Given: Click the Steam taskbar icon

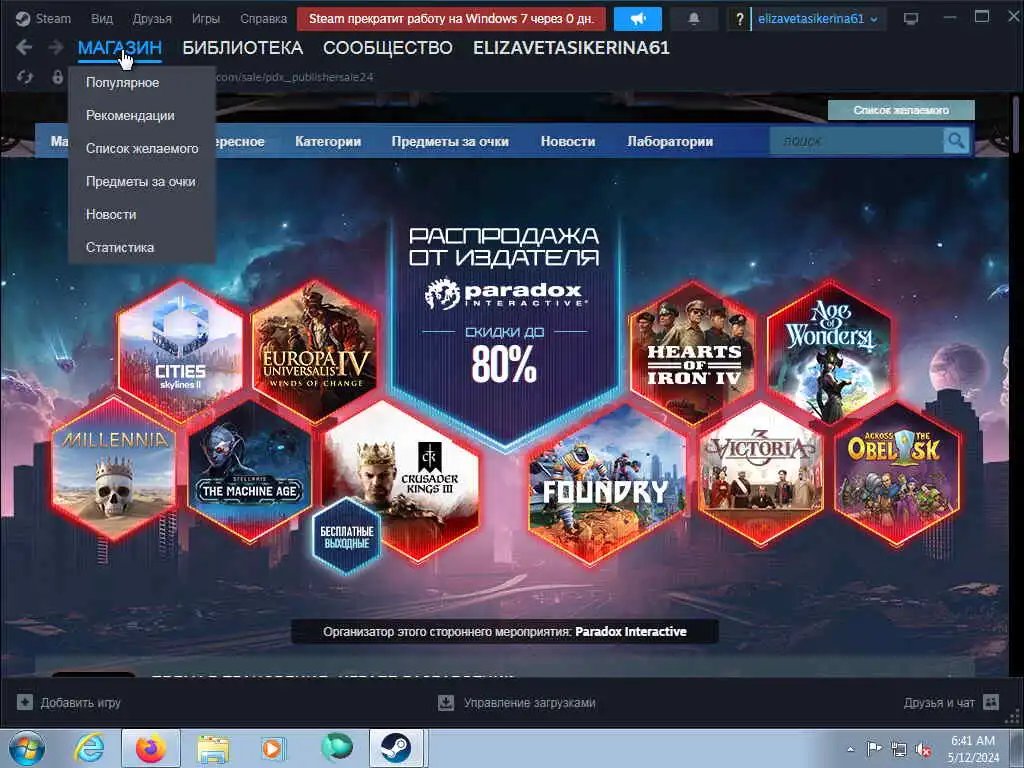Looking at the screenshot, I should 396,748.
